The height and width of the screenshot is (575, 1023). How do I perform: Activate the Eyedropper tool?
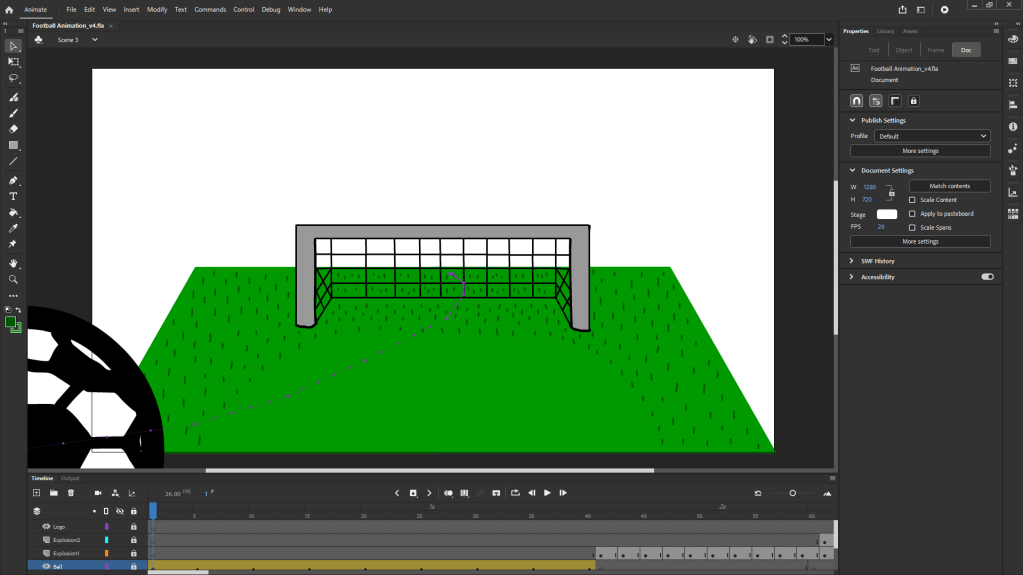click(x=14, y=229)
